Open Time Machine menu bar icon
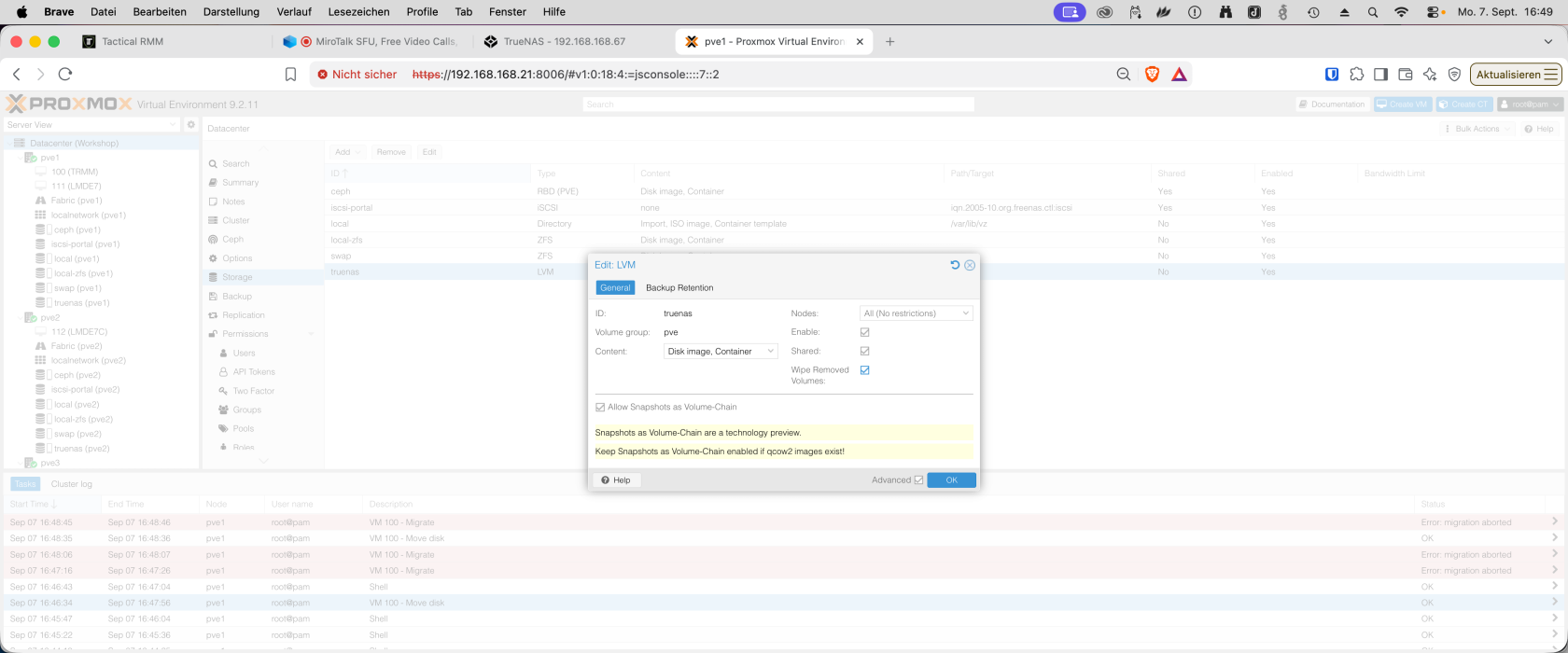The height and width of the screenshot is (653, 1568). point(1313,12)
